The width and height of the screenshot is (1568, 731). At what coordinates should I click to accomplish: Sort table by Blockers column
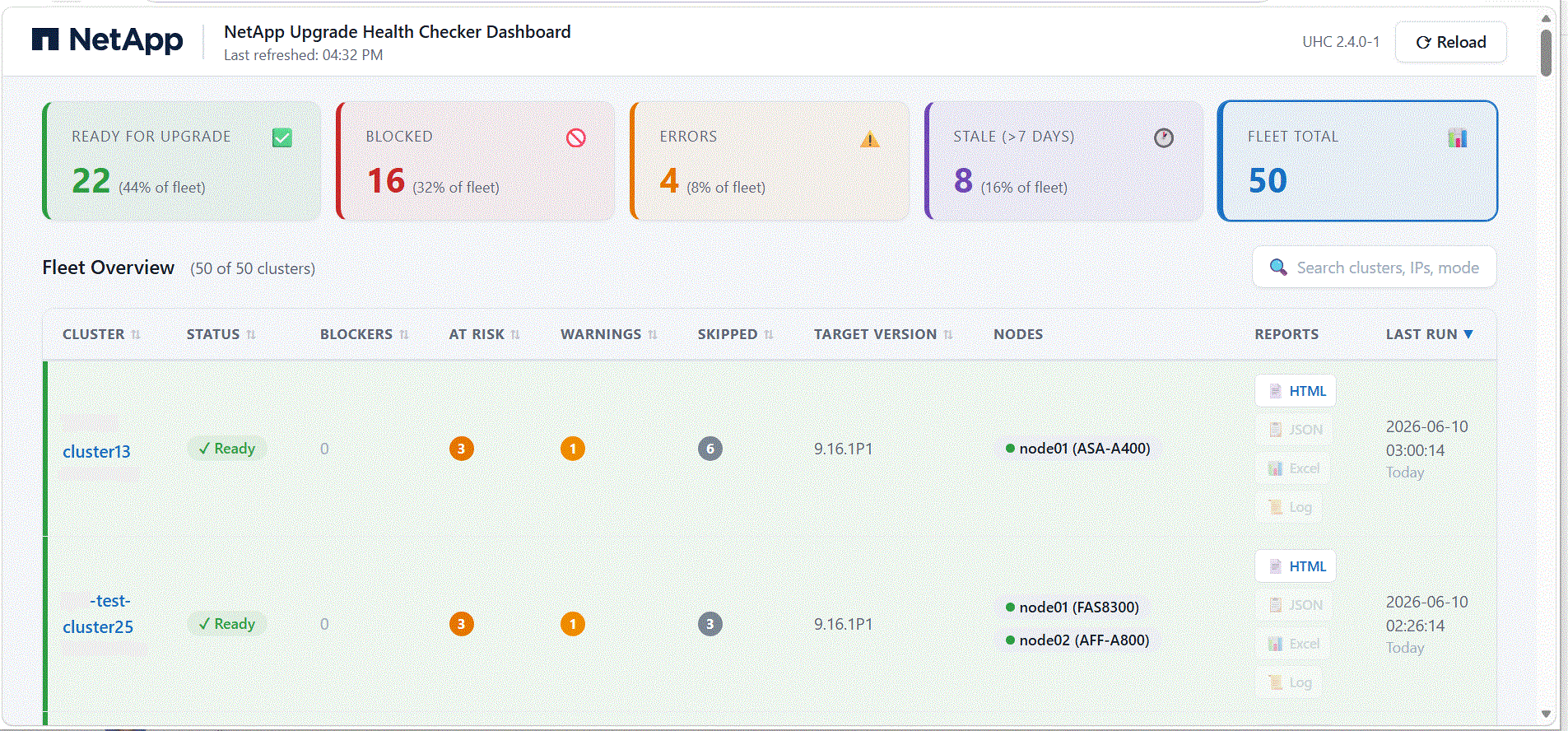(x=364, y=334)
